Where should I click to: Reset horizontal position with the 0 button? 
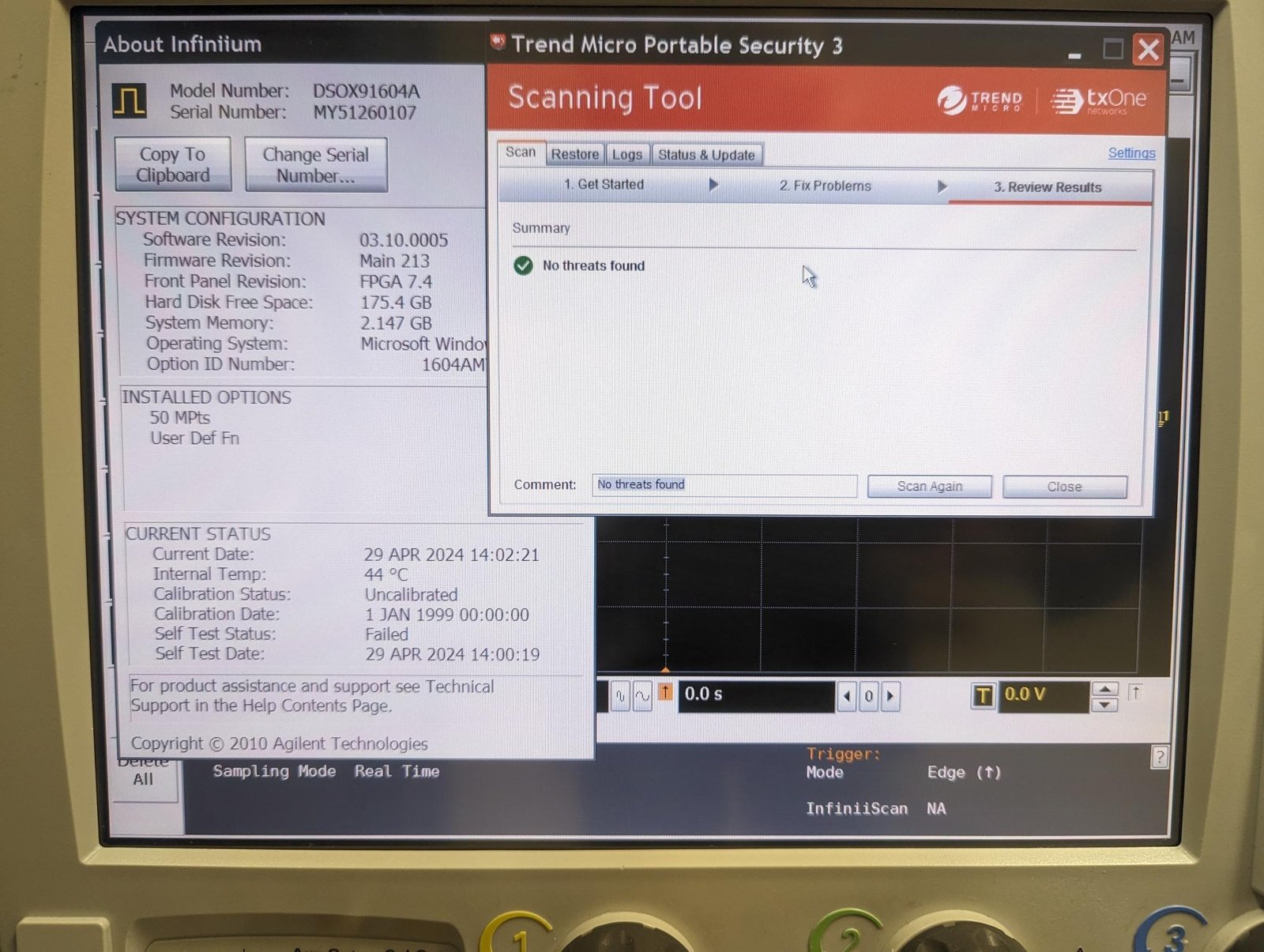(868, 696)
